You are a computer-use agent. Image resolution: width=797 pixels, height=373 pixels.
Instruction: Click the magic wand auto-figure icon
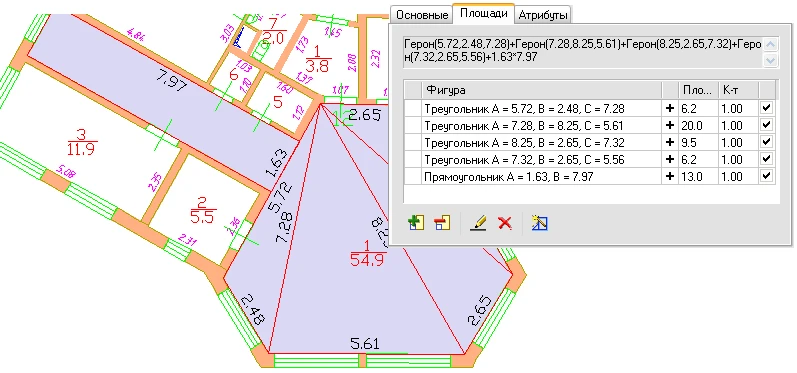point(539,223)
